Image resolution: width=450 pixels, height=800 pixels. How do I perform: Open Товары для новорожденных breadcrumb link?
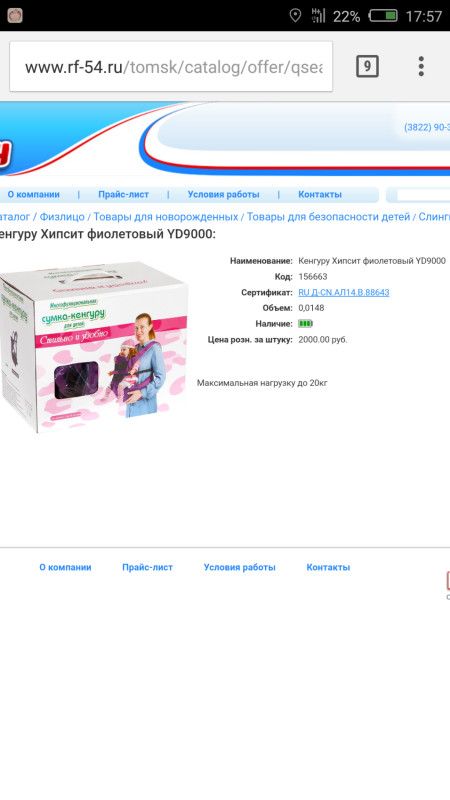[x=166, y=217]
